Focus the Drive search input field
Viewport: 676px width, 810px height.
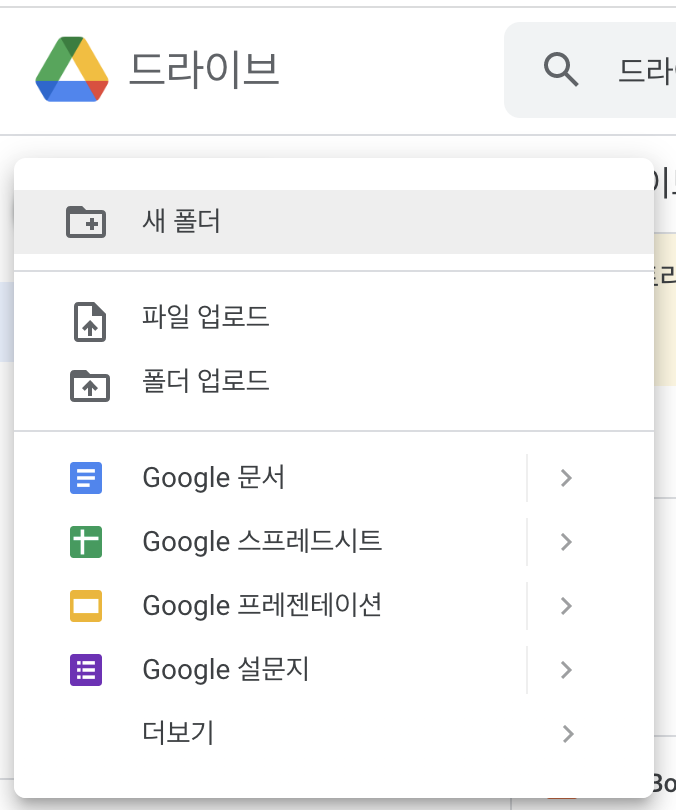coord(590,70)
